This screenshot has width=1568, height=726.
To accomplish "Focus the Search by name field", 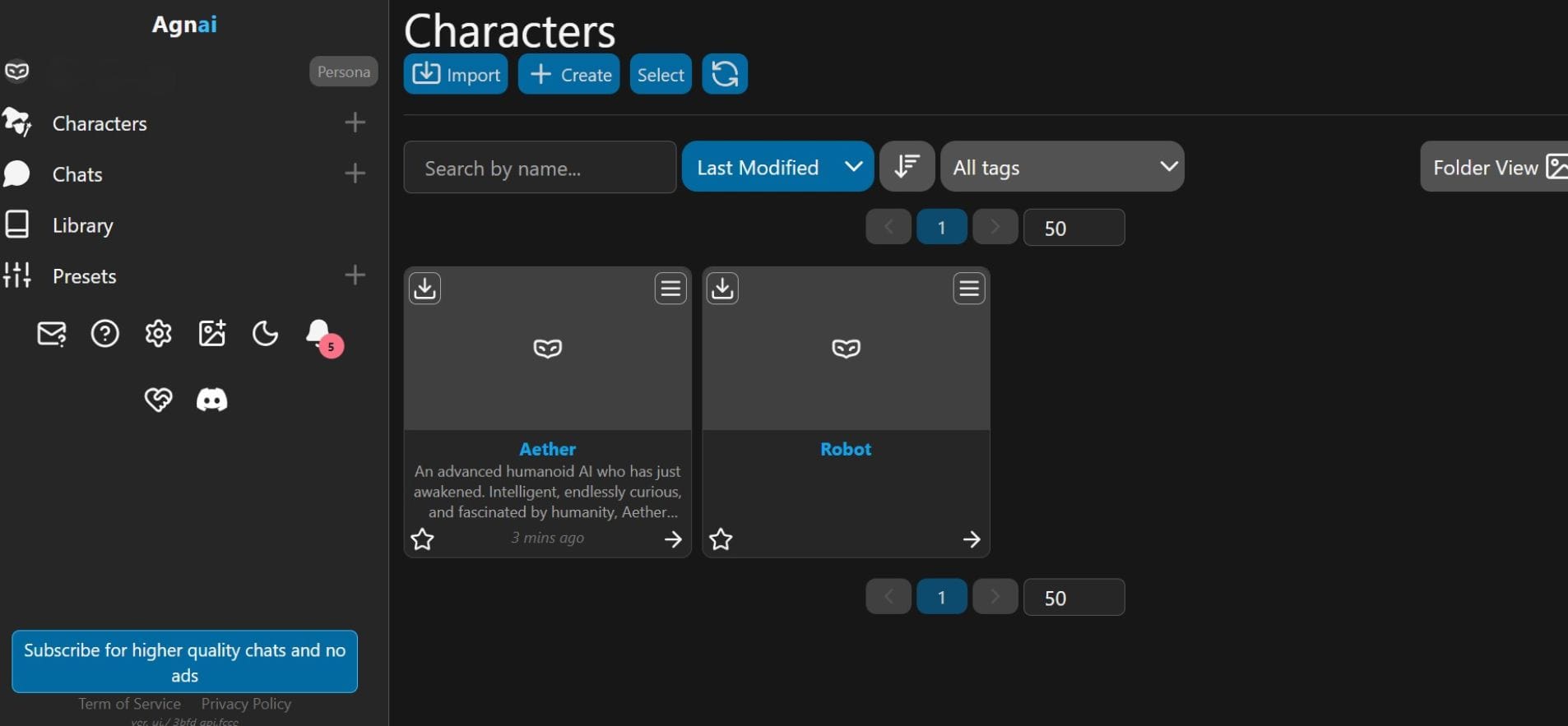I will 540,167.
